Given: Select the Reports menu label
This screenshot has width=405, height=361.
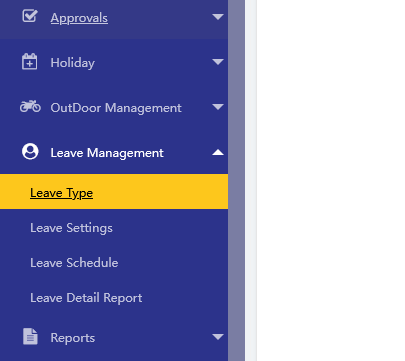Looking at the screenshot, I should [73, 338].
